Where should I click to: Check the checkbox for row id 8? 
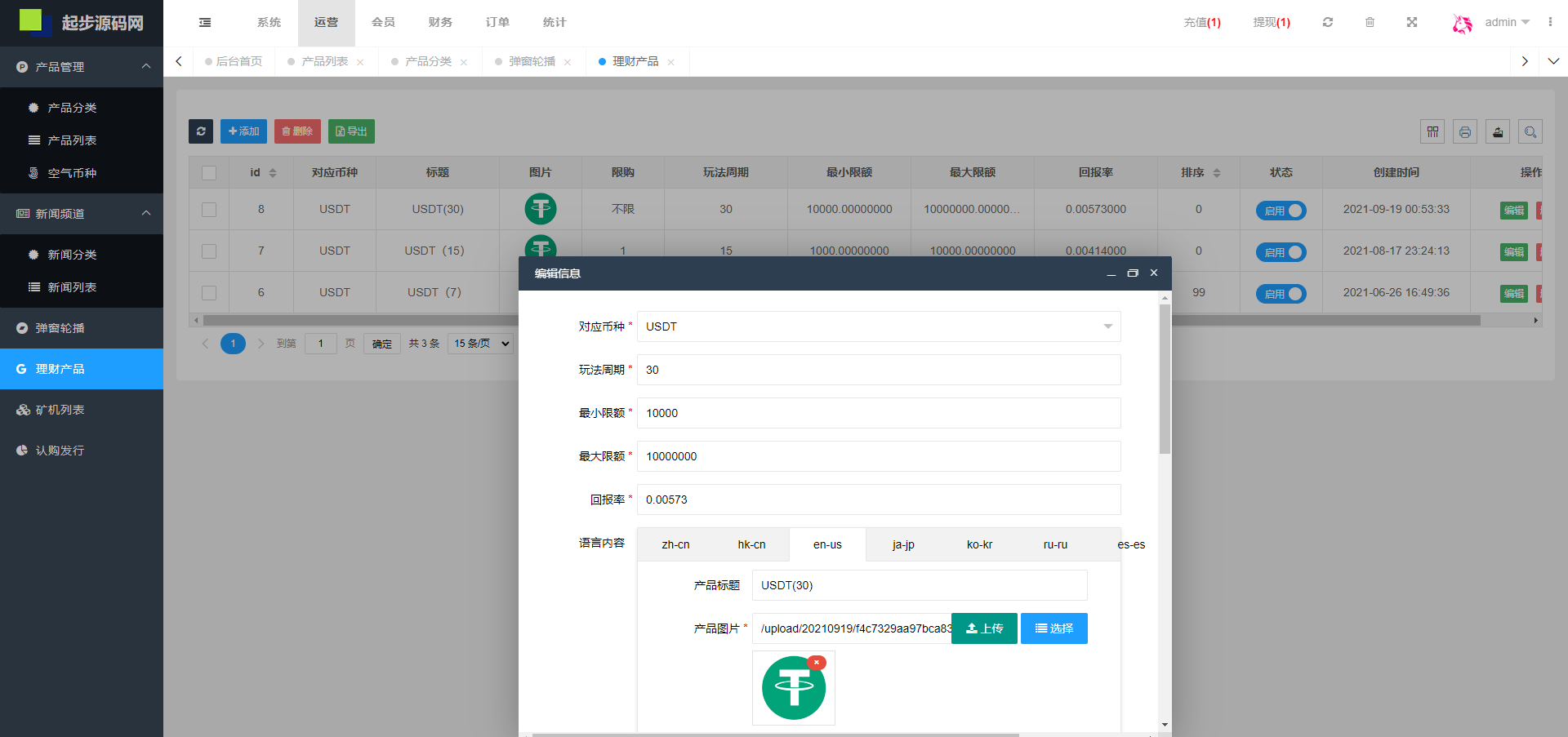coord(209,210)
